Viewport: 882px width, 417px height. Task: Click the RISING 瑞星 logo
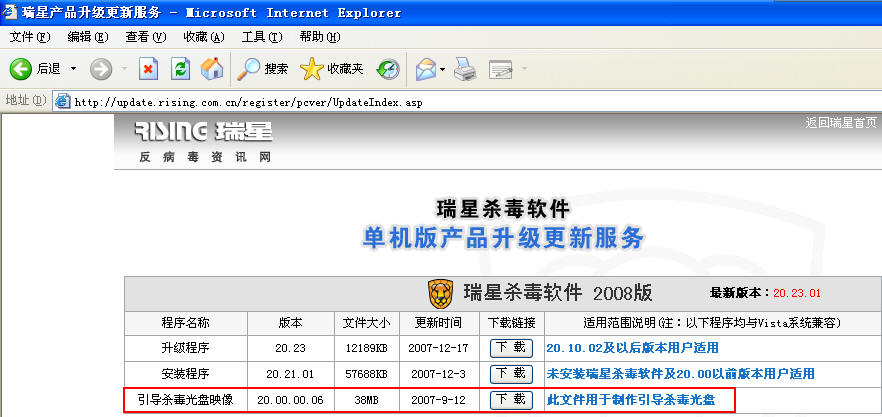click(x=203, y=132)
